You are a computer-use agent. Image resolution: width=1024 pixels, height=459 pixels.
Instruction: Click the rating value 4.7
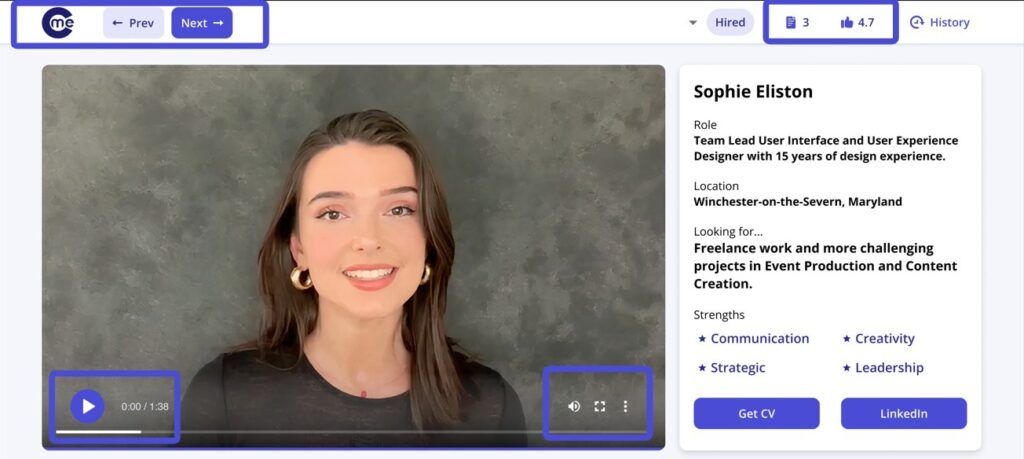866,22
